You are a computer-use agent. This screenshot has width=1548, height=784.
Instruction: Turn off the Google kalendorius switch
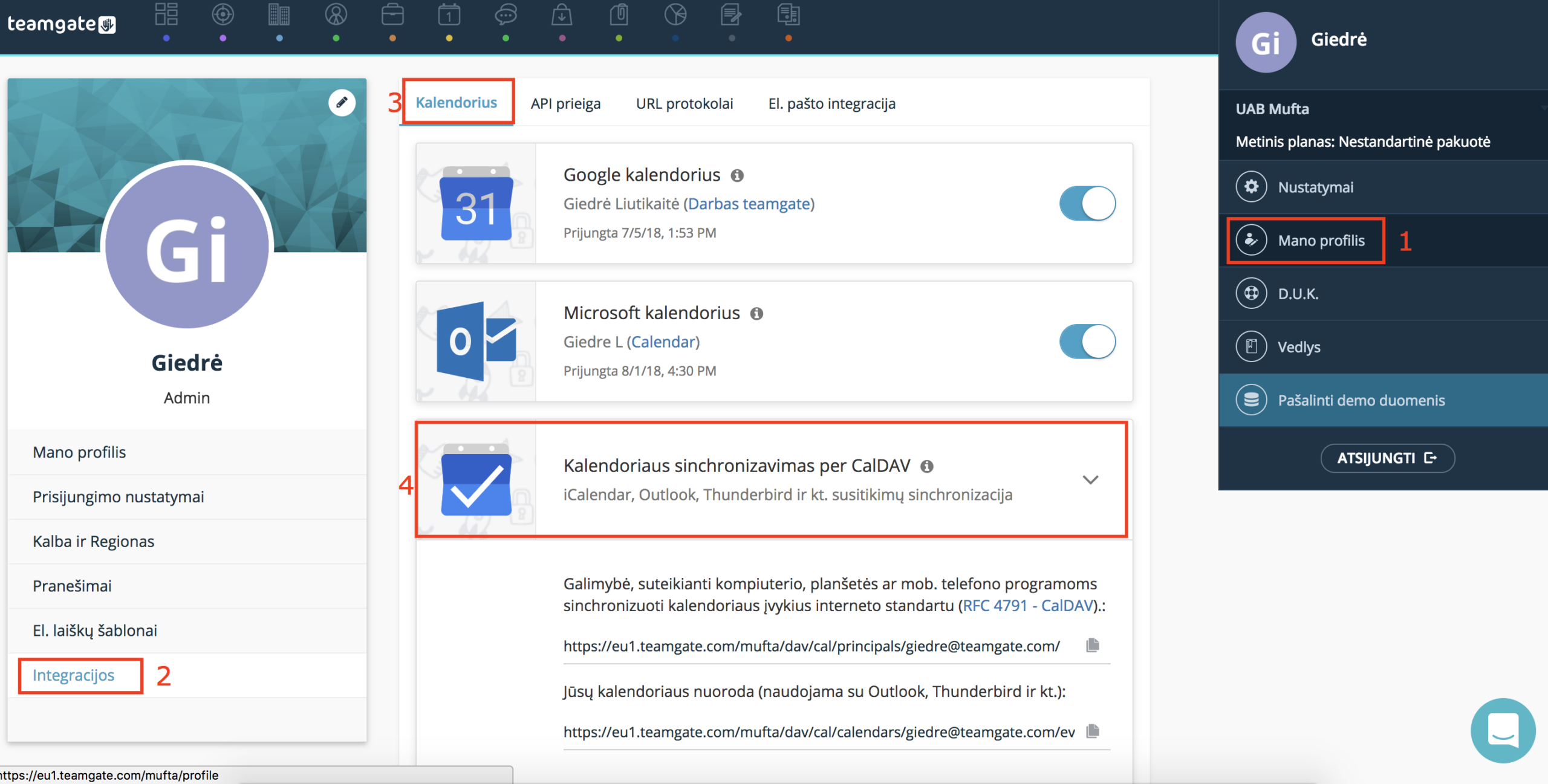pyautogui.click(x=1087, y=203)
